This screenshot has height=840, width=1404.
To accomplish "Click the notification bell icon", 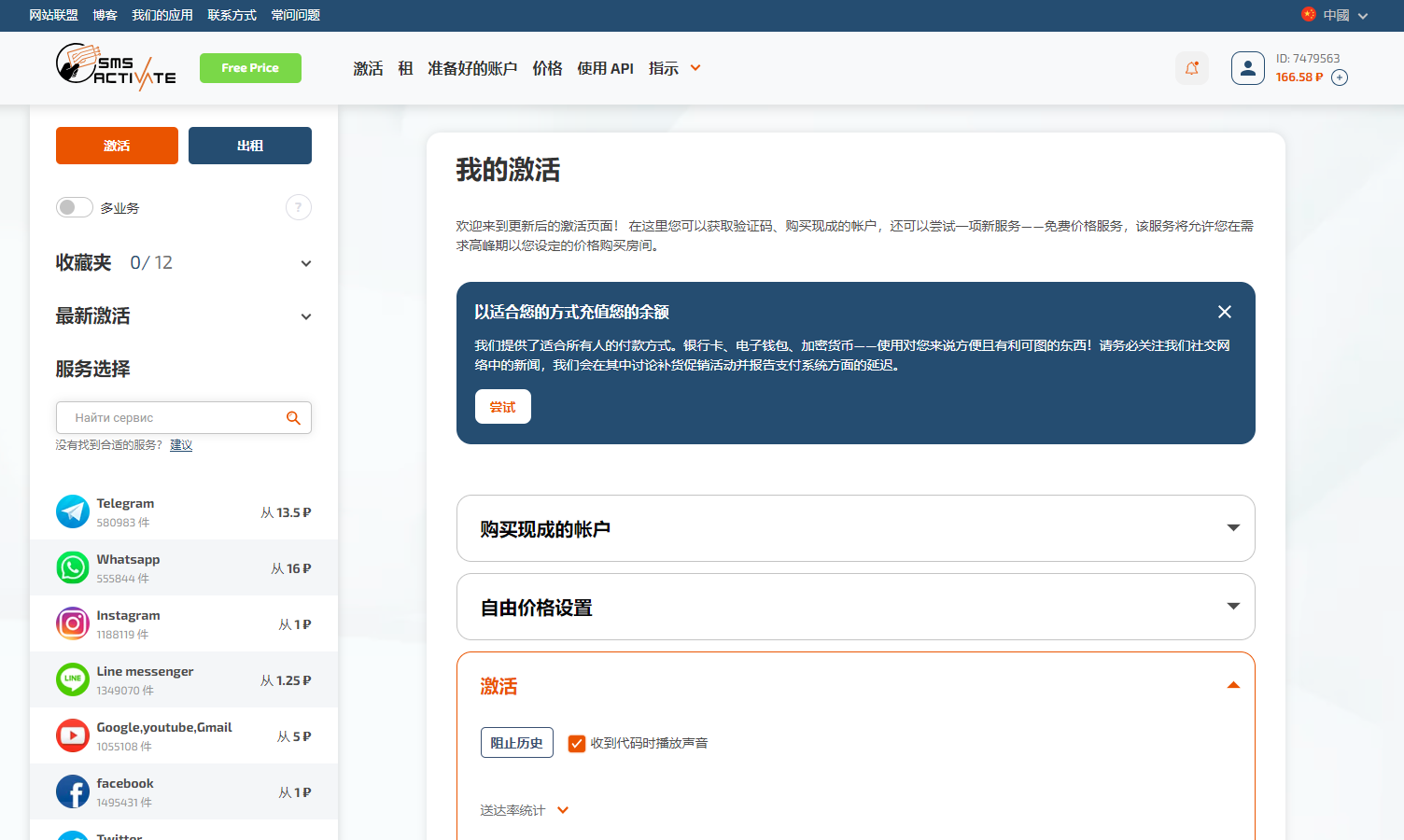I will 1191,68.
